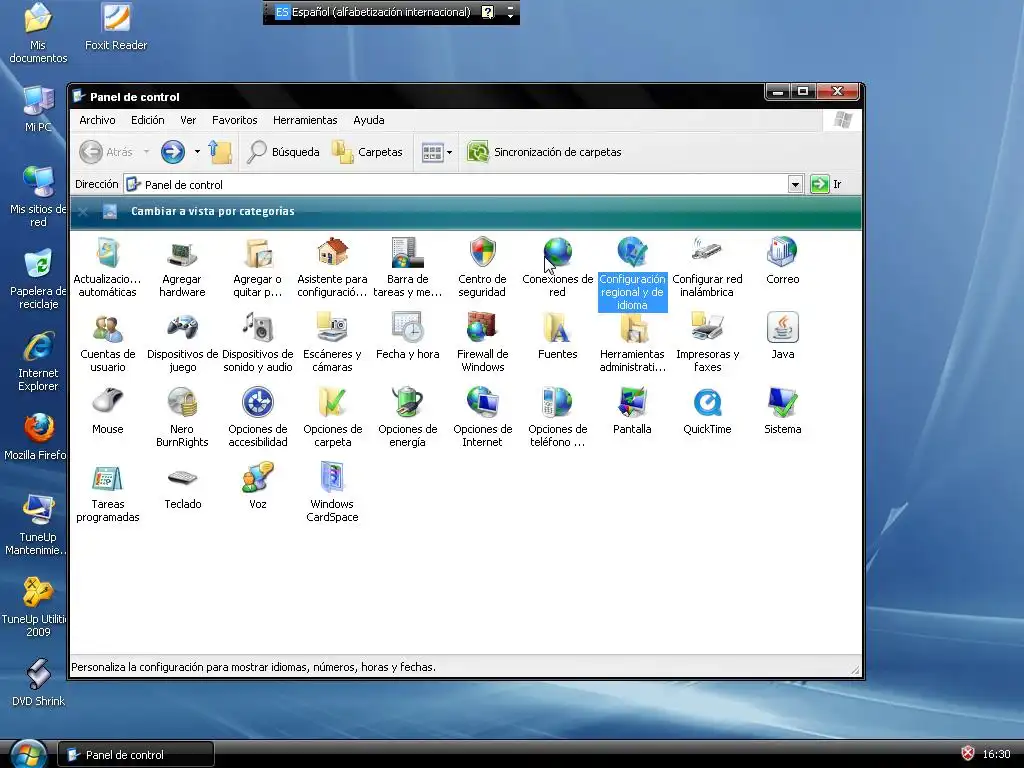
Task: Select the Papelera de reciclaje desktop icon
Action: [38, 280]
